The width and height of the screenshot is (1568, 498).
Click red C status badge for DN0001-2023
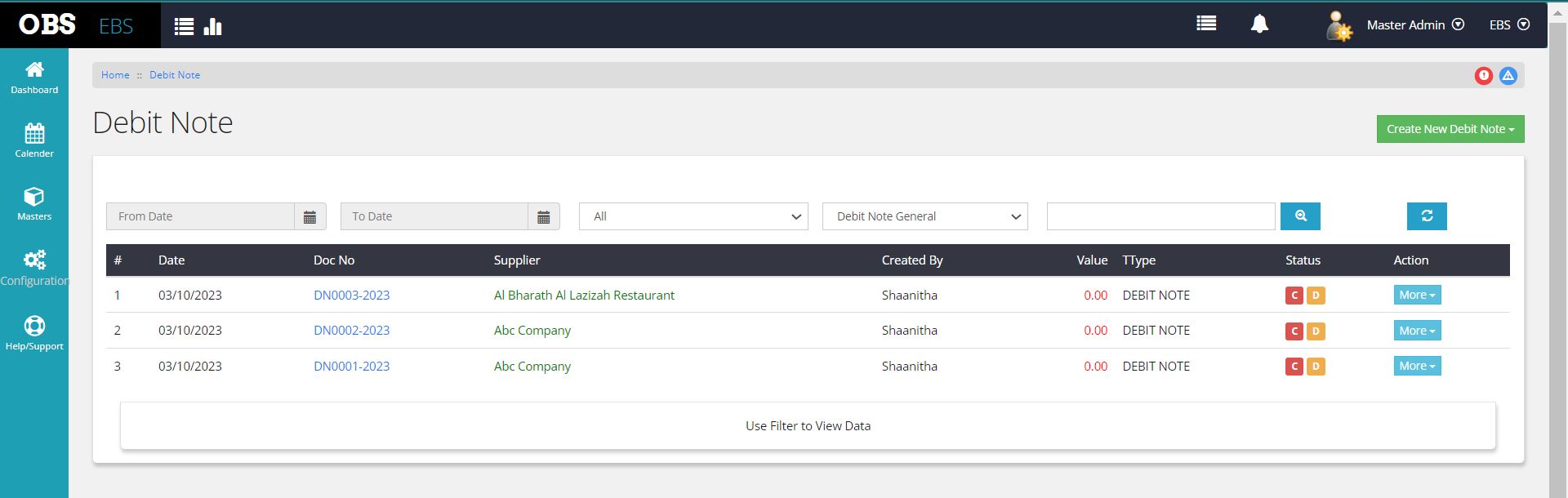coord(1294,367)
